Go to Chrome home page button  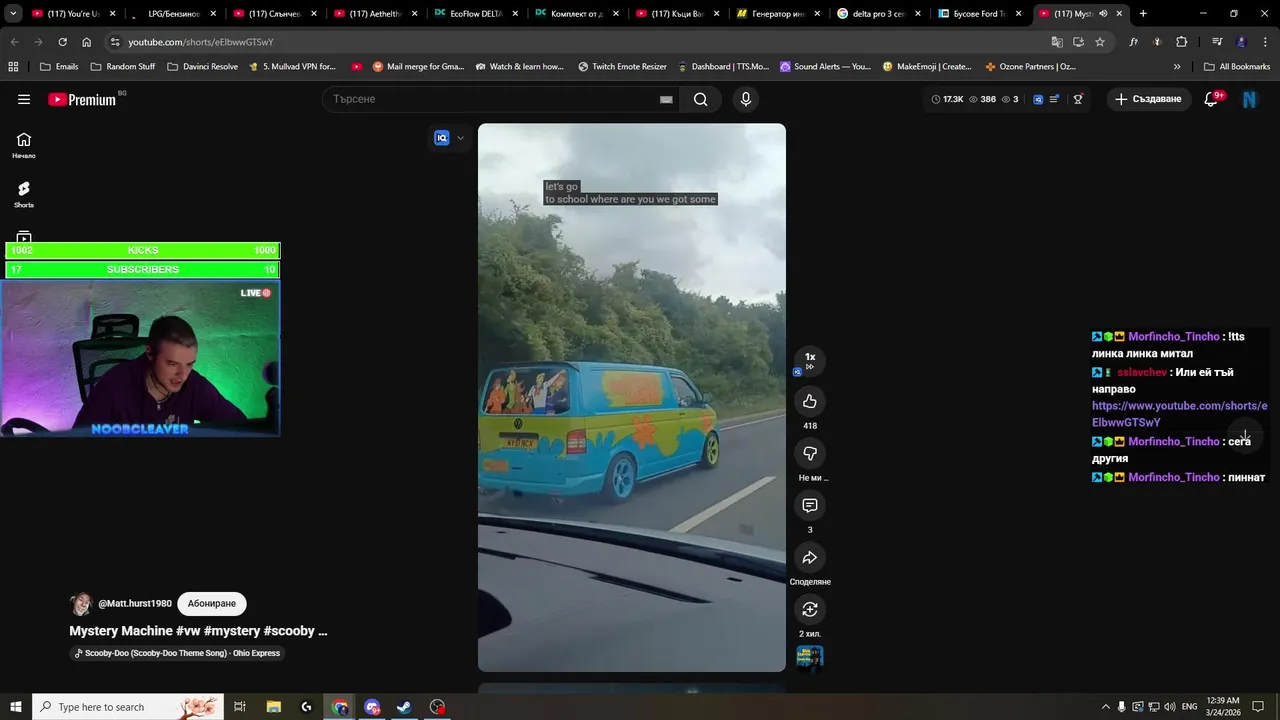point(86,42)
